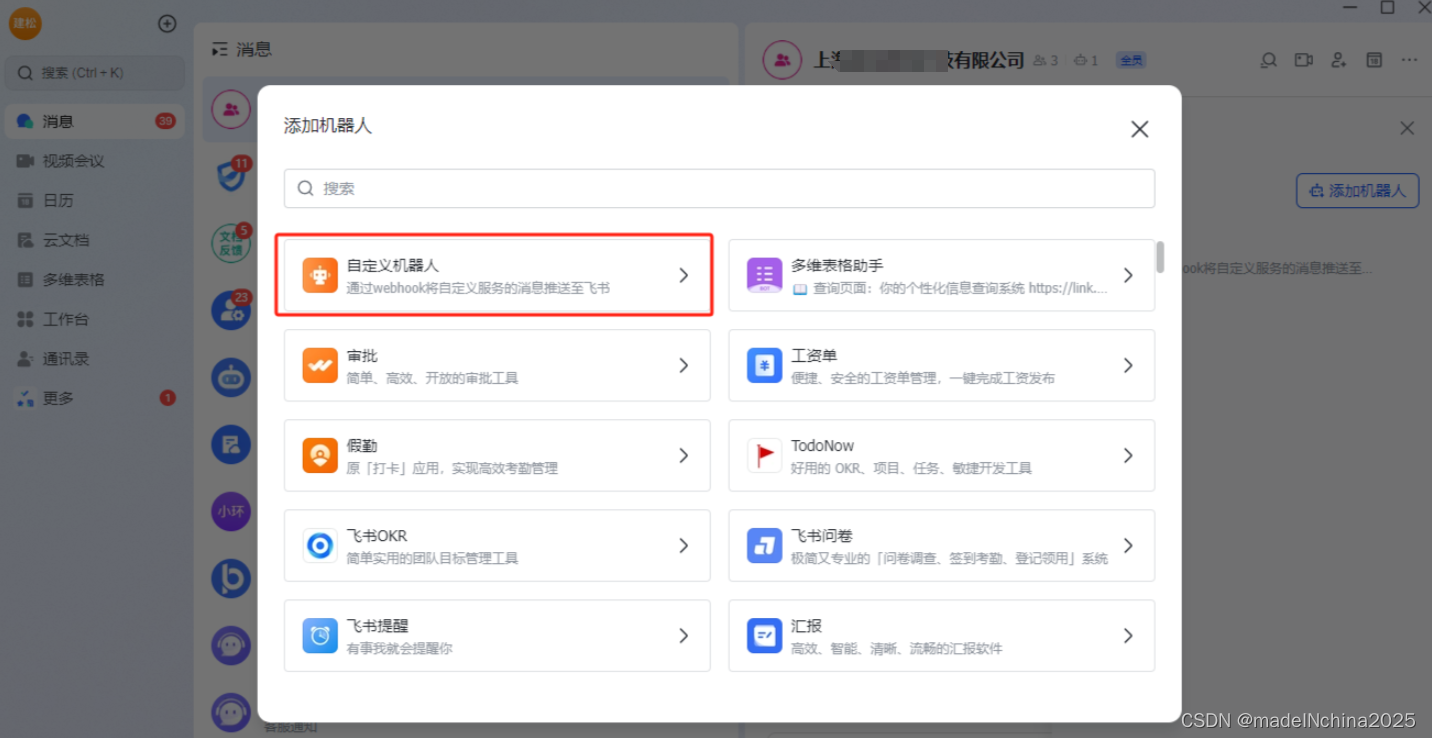The height and width of the screenshot is (738, 1432).
Task: Click the 工资单 entry text
Action: coord(814,356)
